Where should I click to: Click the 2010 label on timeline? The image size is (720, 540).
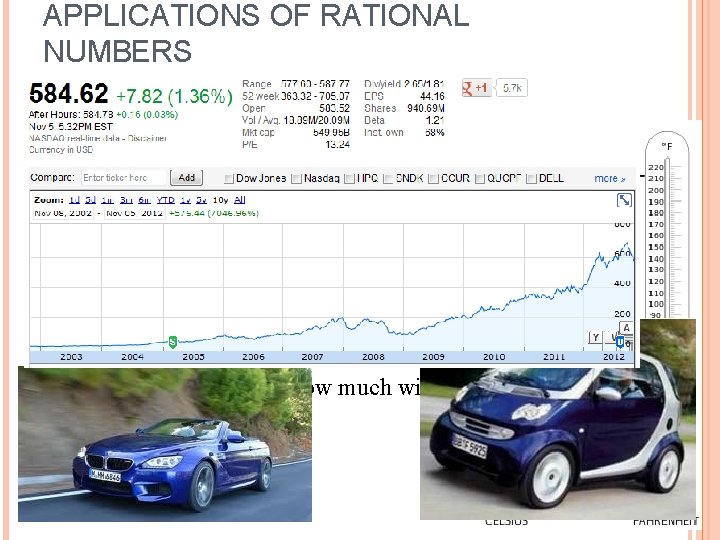pyautogui.click(x=494, y=357)
